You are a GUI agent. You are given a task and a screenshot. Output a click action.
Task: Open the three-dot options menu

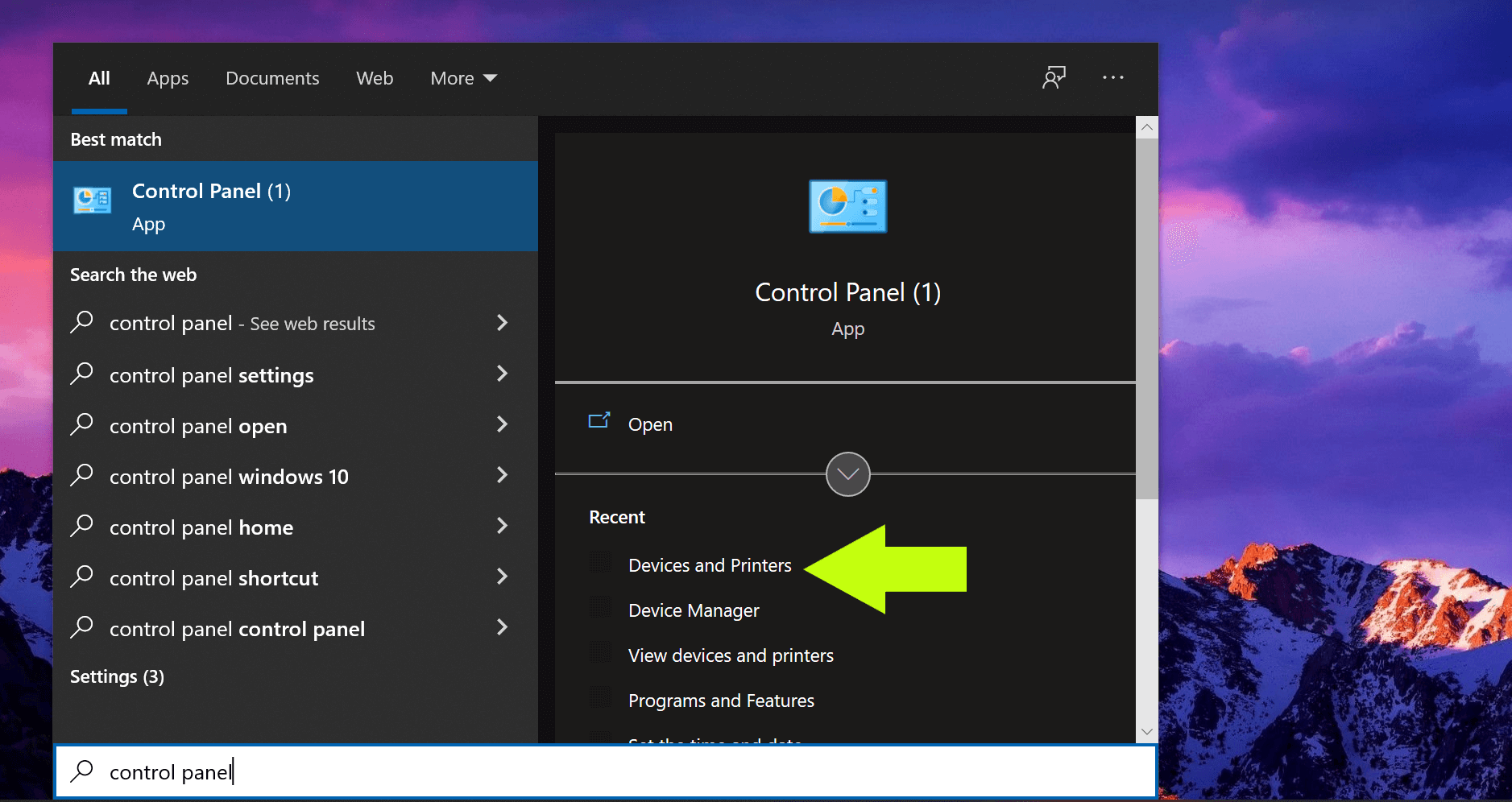(x=1113, y=77)
